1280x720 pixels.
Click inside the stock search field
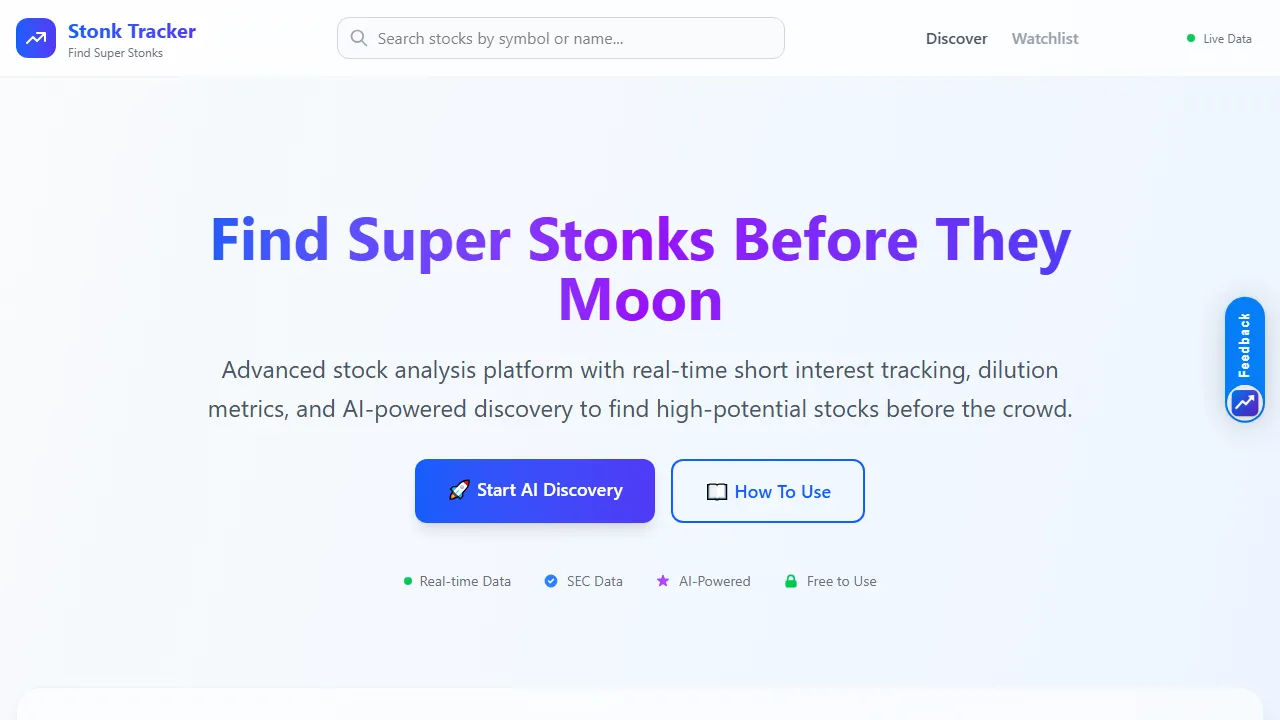point(560,38)
